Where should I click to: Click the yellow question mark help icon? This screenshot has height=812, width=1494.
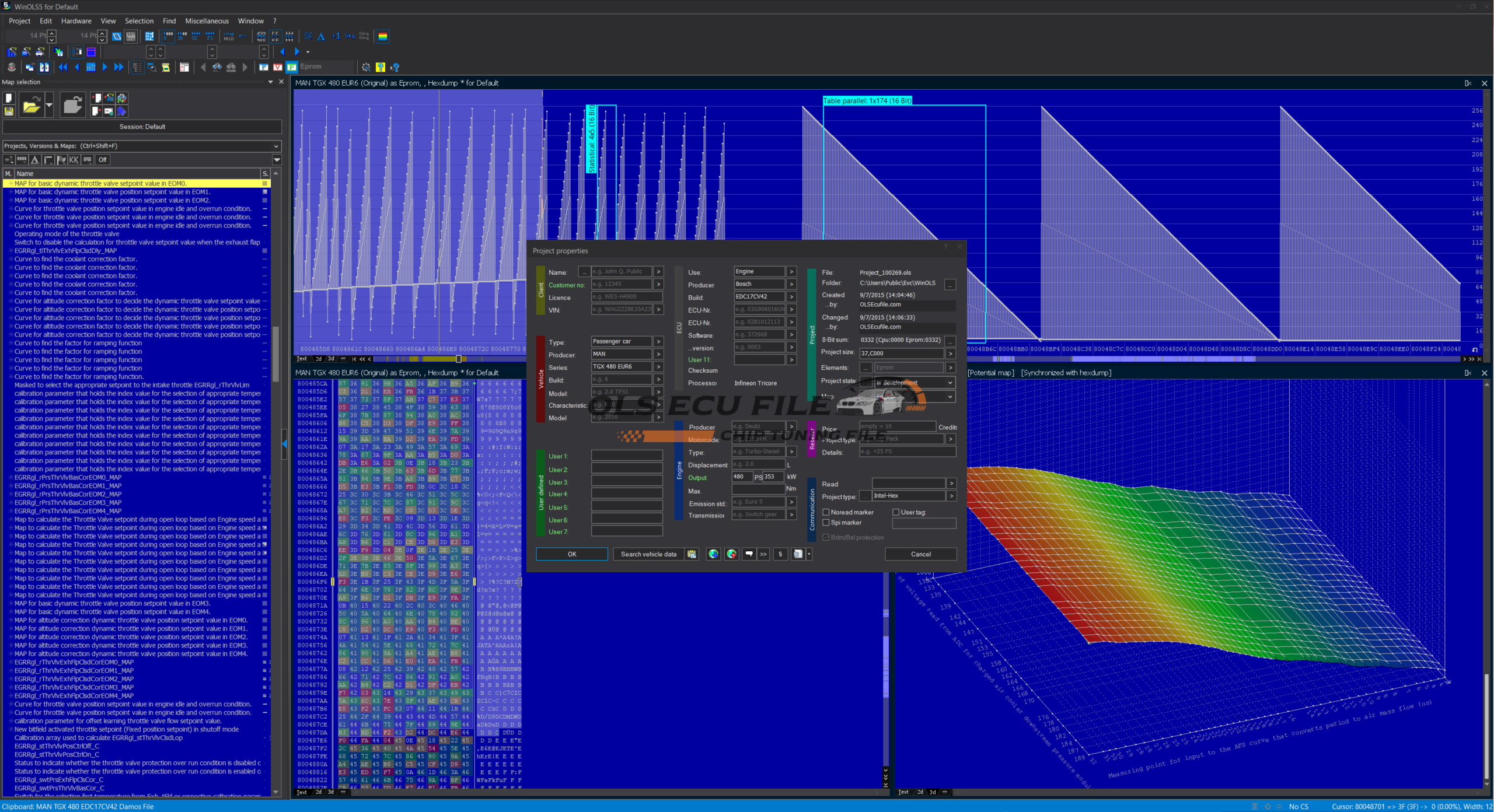tap(381, 67)
